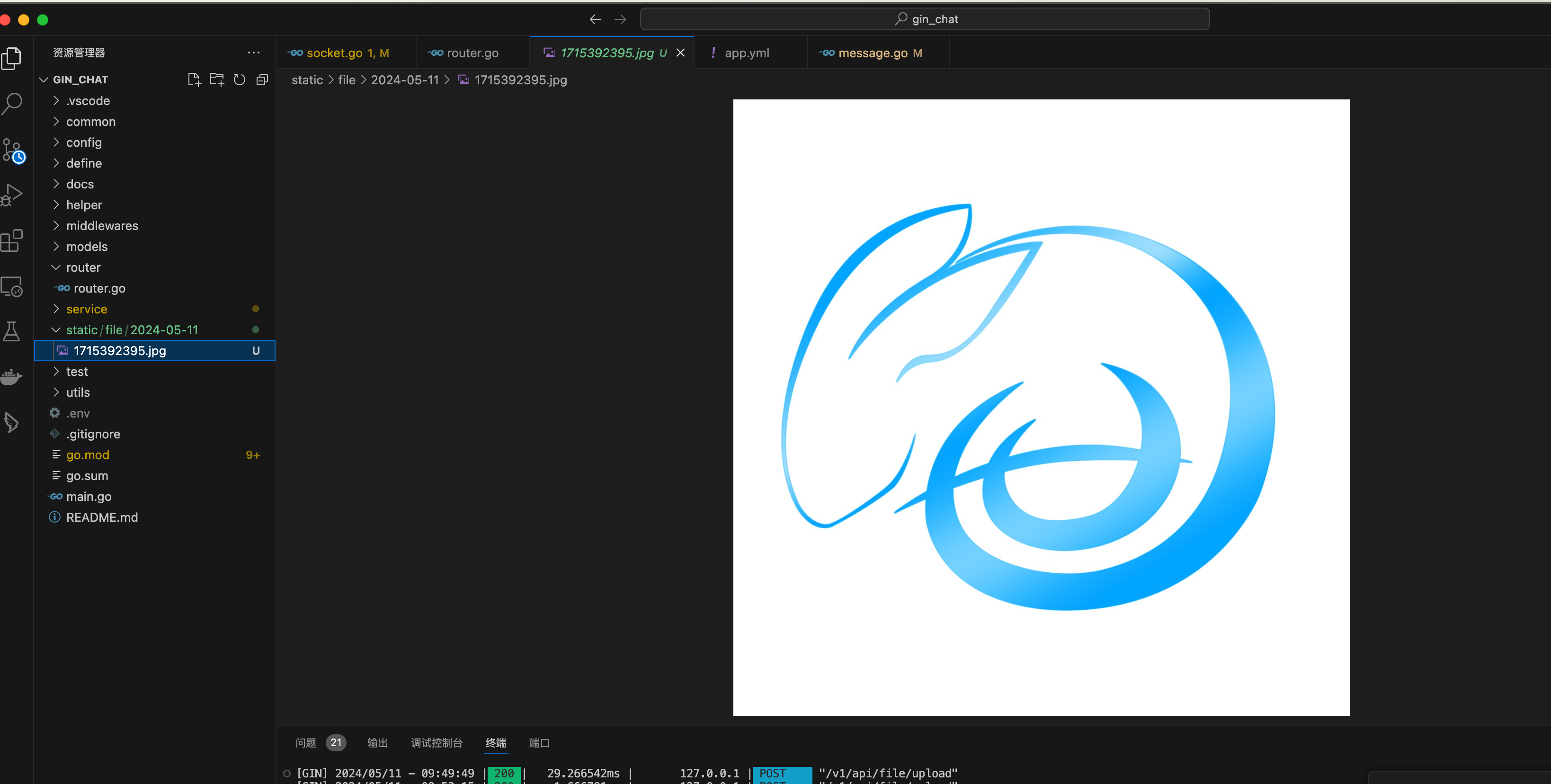Screen dimensions: 1551x784
Task: Click the 资源管理器 panel title
Action: pos(79,53)
